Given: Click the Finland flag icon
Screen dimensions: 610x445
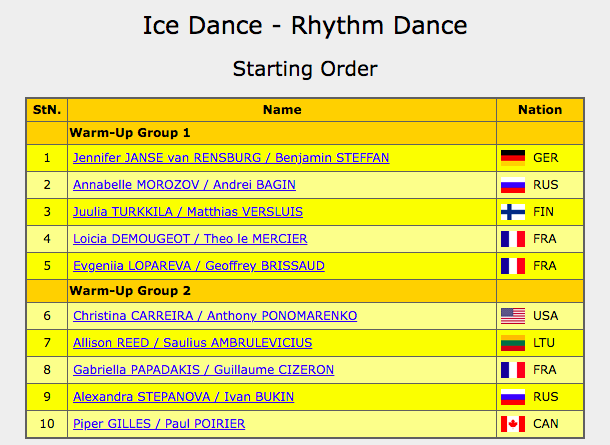Looking at the screenshot, I should point(513,212).
